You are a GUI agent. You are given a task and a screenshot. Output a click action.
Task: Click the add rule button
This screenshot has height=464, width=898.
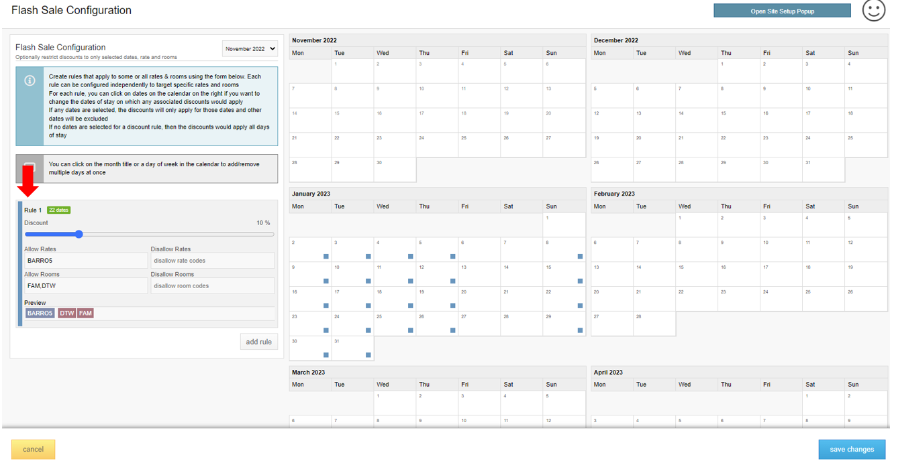(x=259, y=342)
